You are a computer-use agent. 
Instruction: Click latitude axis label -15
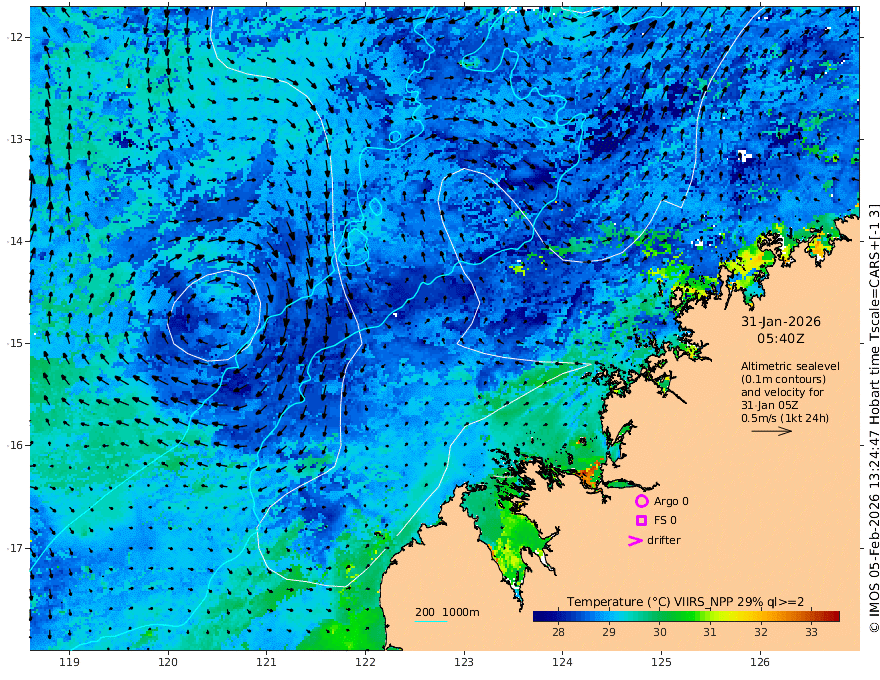coord(15,343)
